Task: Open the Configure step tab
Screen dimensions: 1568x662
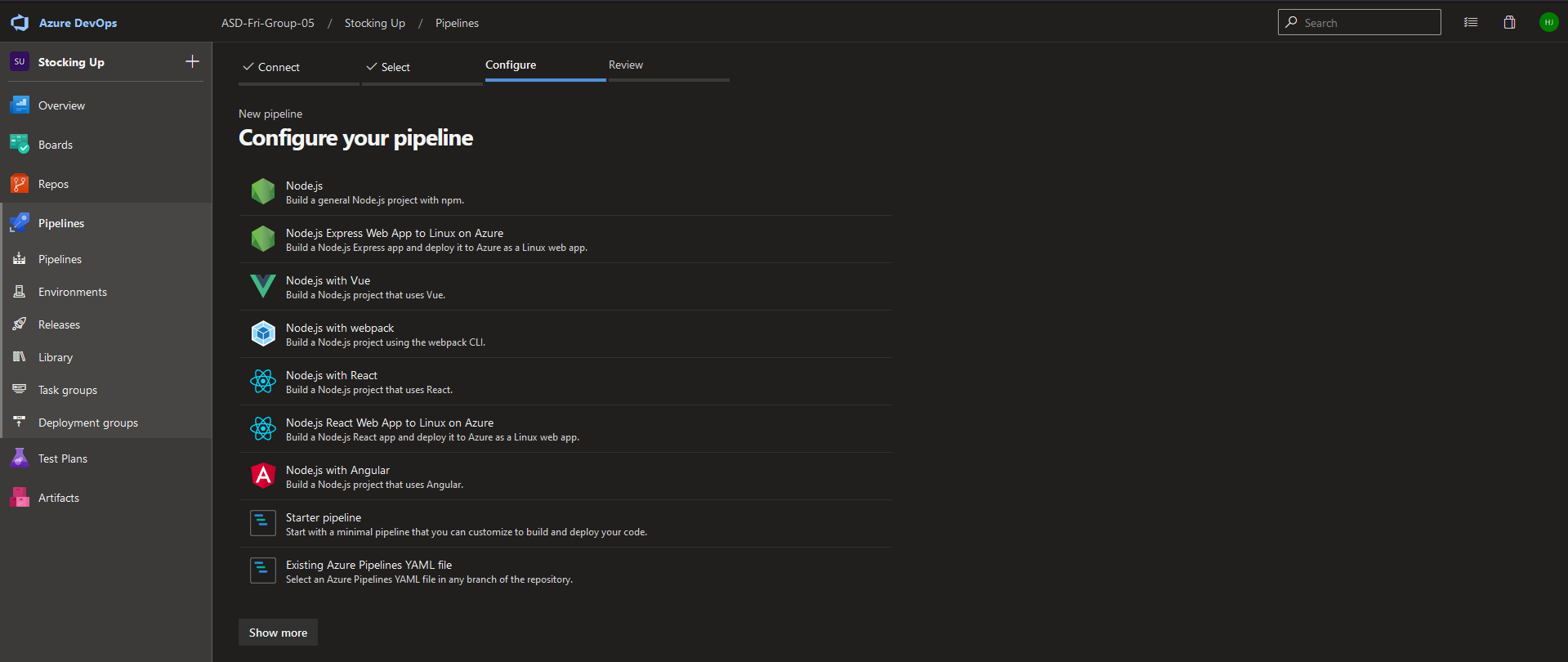Action: pos(545,65)
